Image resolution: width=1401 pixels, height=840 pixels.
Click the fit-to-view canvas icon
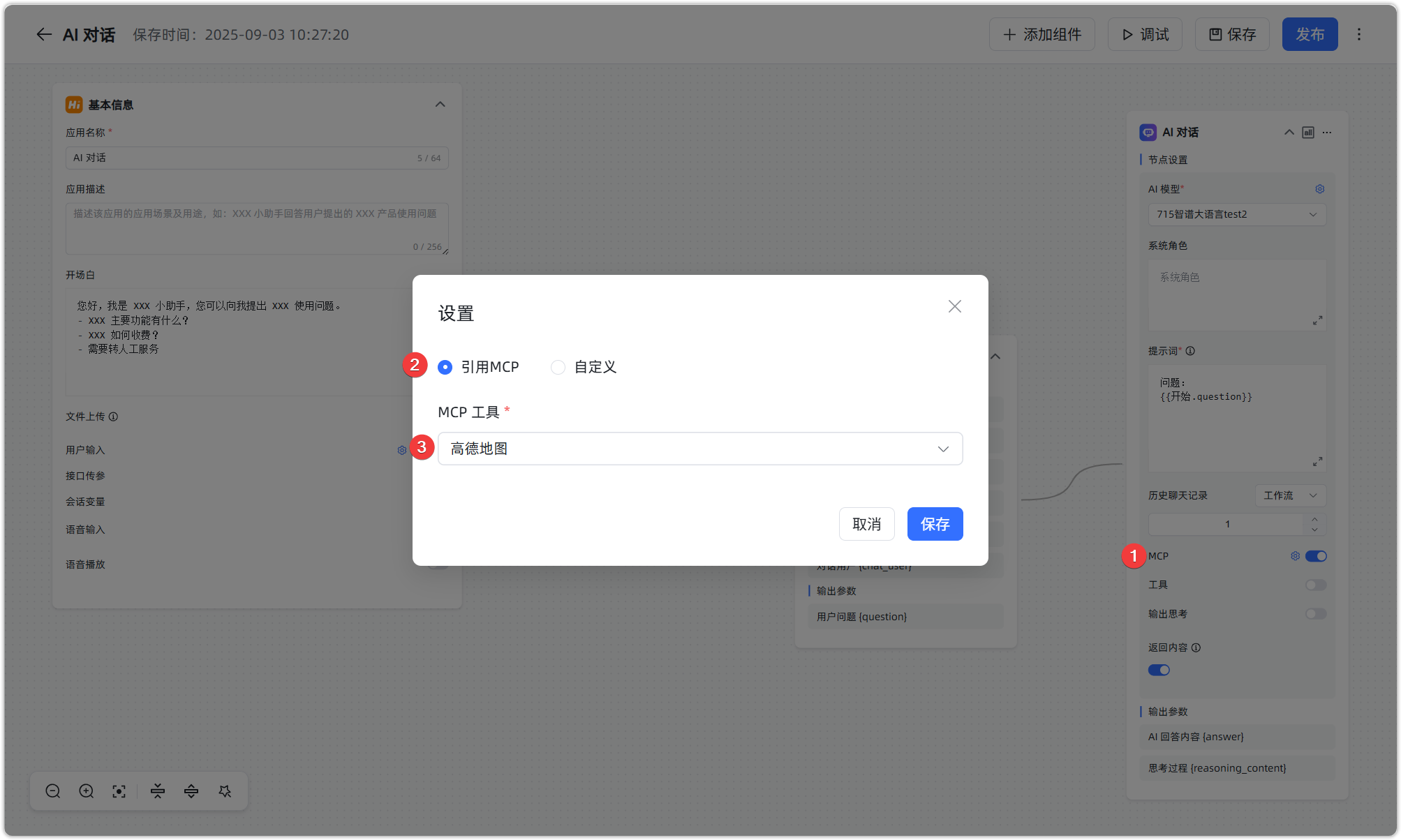[119, 791]
